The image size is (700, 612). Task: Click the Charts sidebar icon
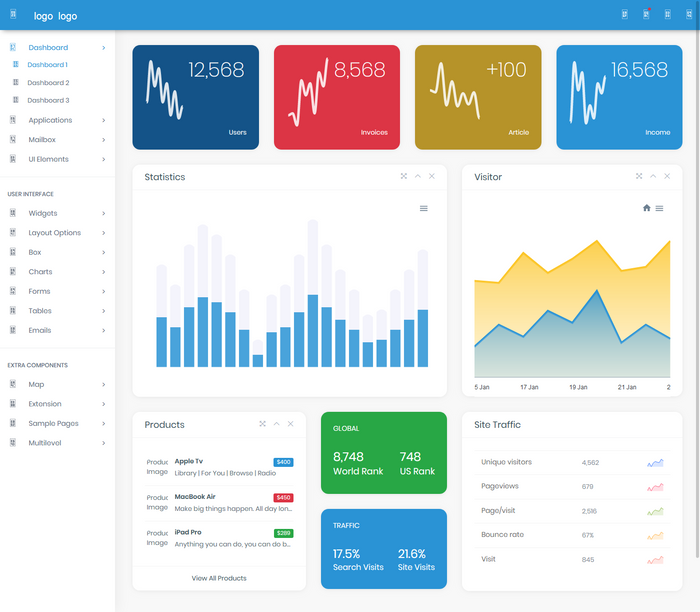click(13, 271)
